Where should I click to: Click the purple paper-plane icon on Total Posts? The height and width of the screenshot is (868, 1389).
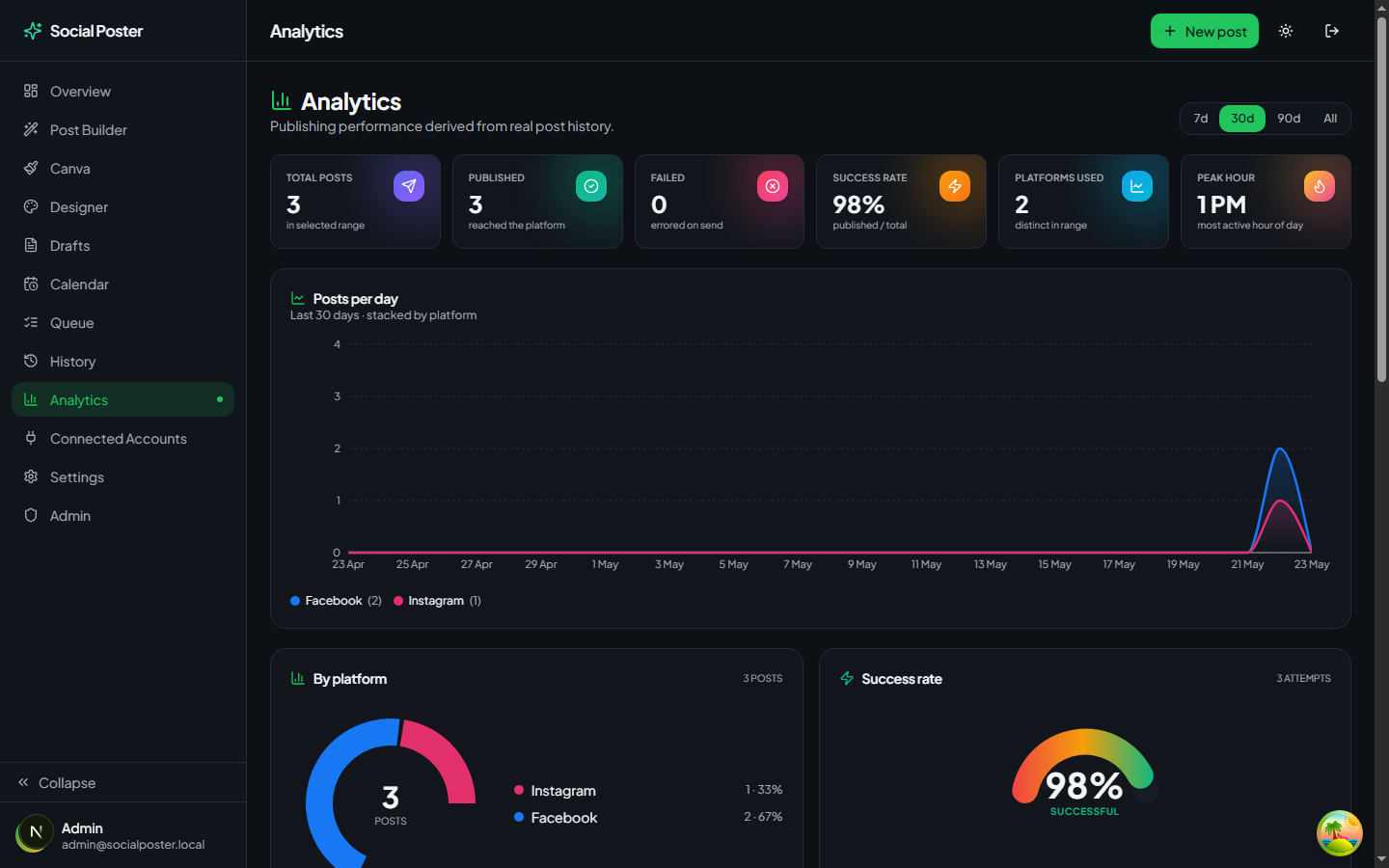tap(409, 186)
